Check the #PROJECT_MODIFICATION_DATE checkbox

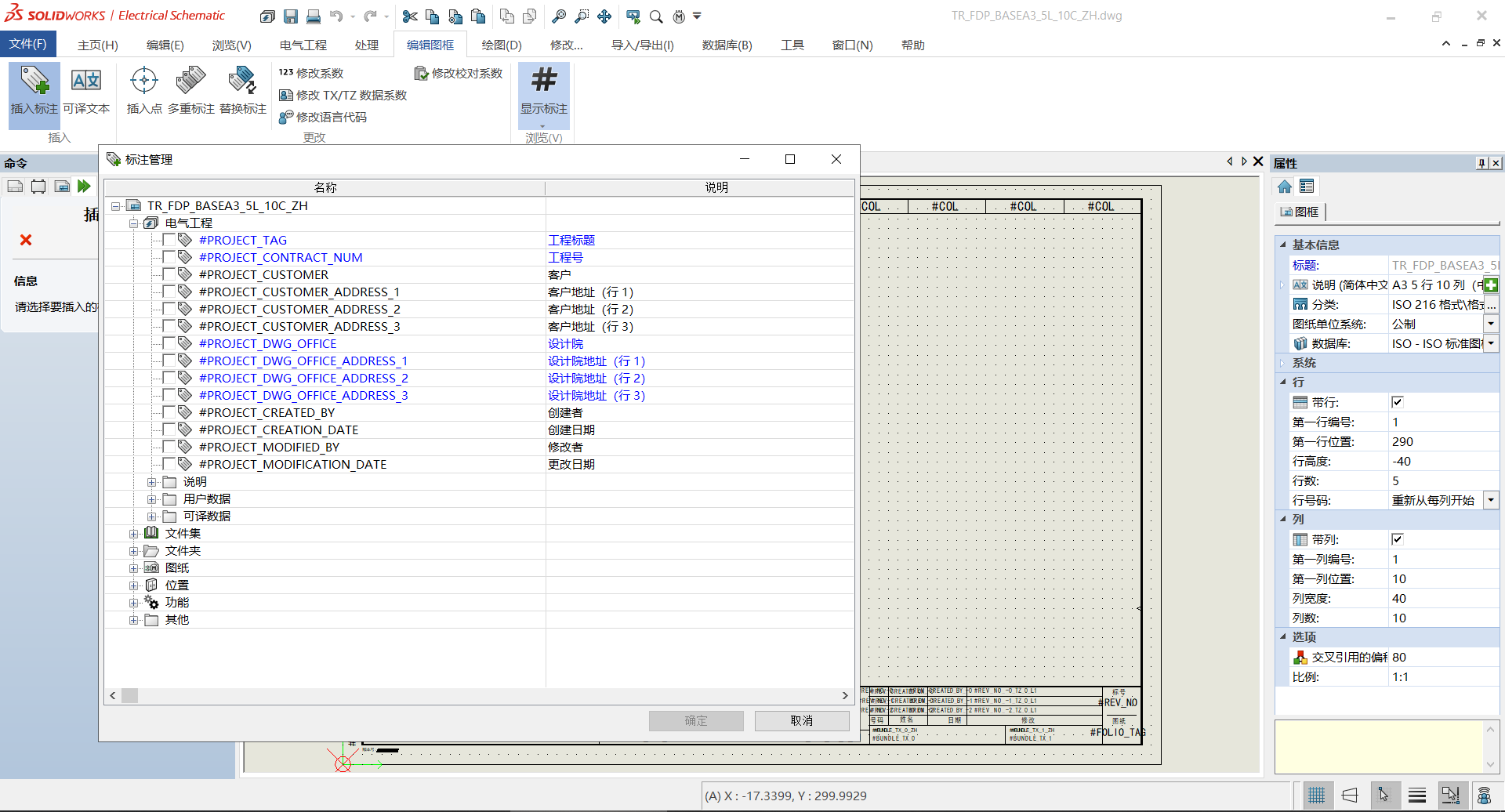point(169,464)
